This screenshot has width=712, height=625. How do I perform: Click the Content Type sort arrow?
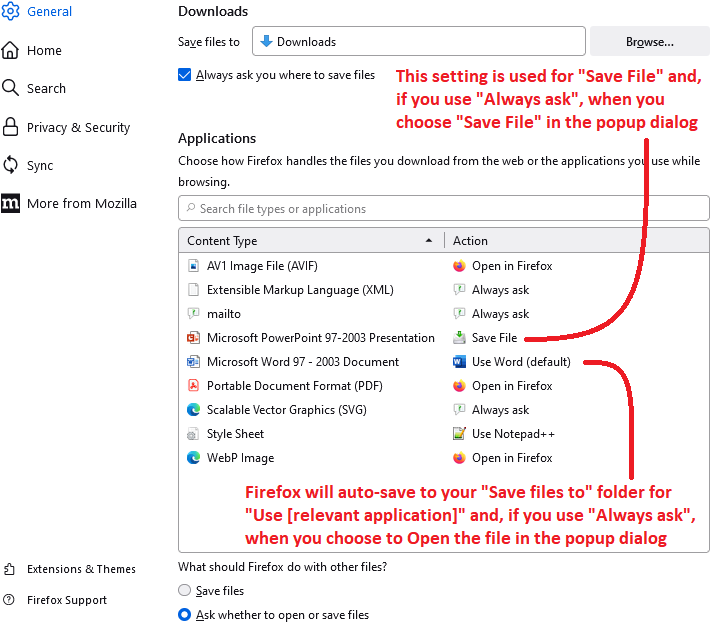pyautogui.click(x=429, y=240)
